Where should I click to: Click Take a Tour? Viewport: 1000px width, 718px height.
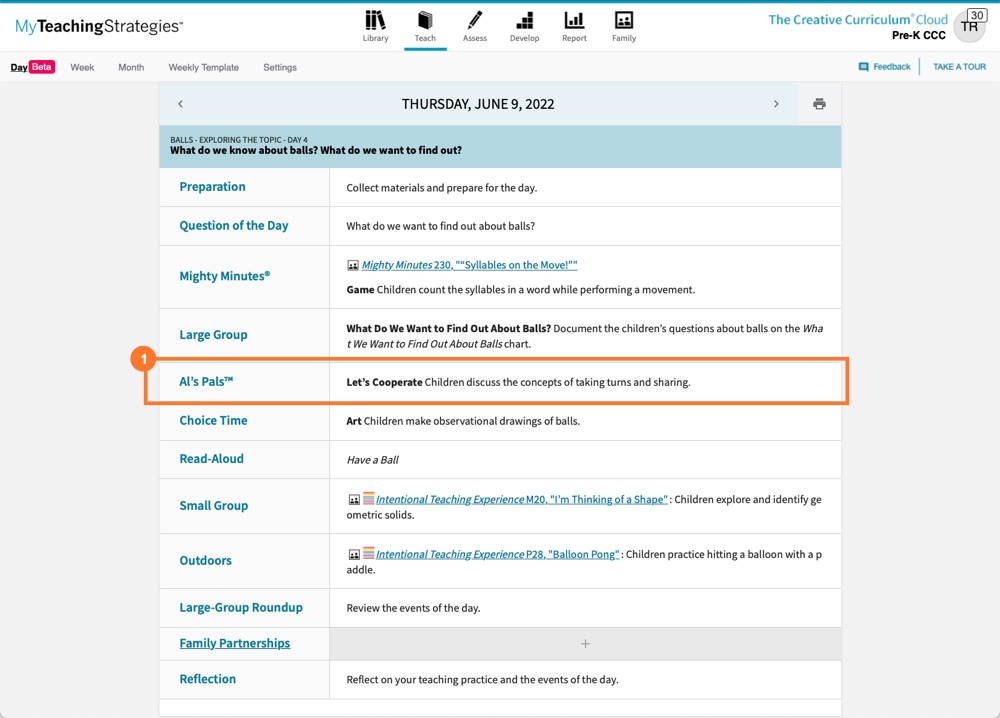959,67
